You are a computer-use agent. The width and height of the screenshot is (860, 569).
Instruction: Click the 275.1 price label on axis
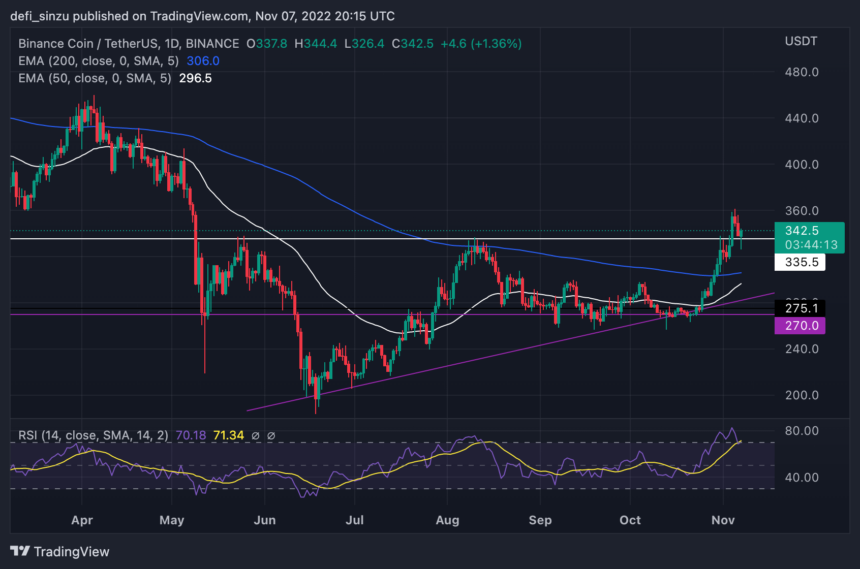[795, 309]
